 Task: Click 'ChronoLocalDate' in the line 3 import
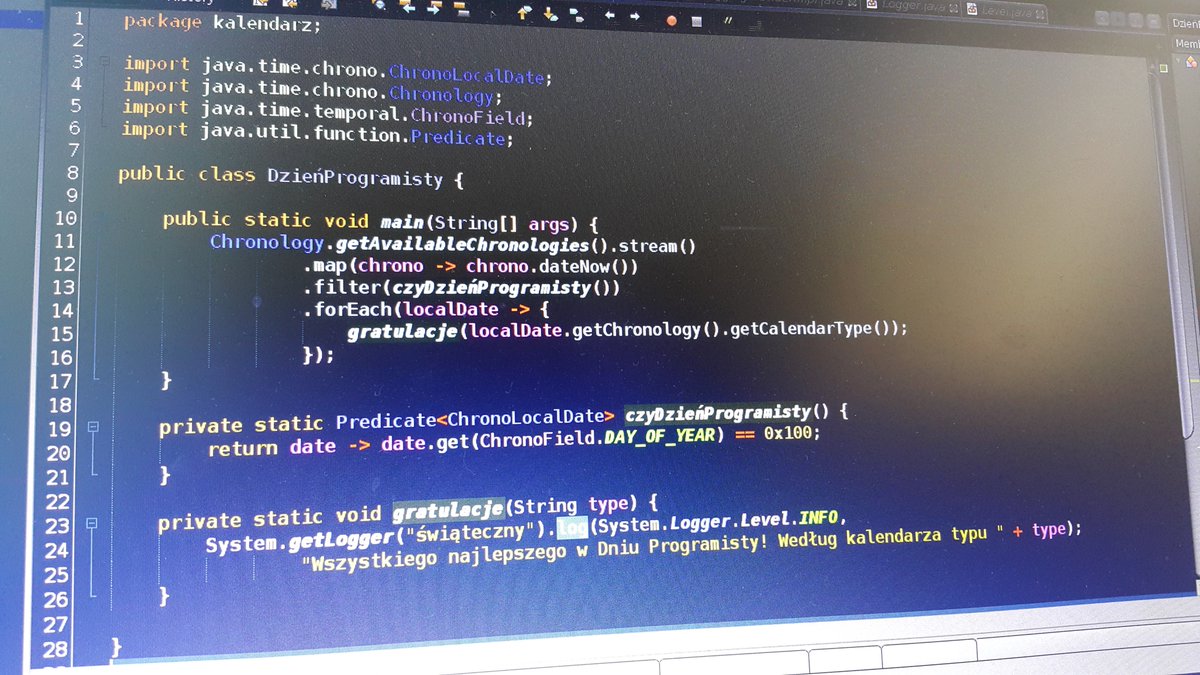(x=466, y=74)
